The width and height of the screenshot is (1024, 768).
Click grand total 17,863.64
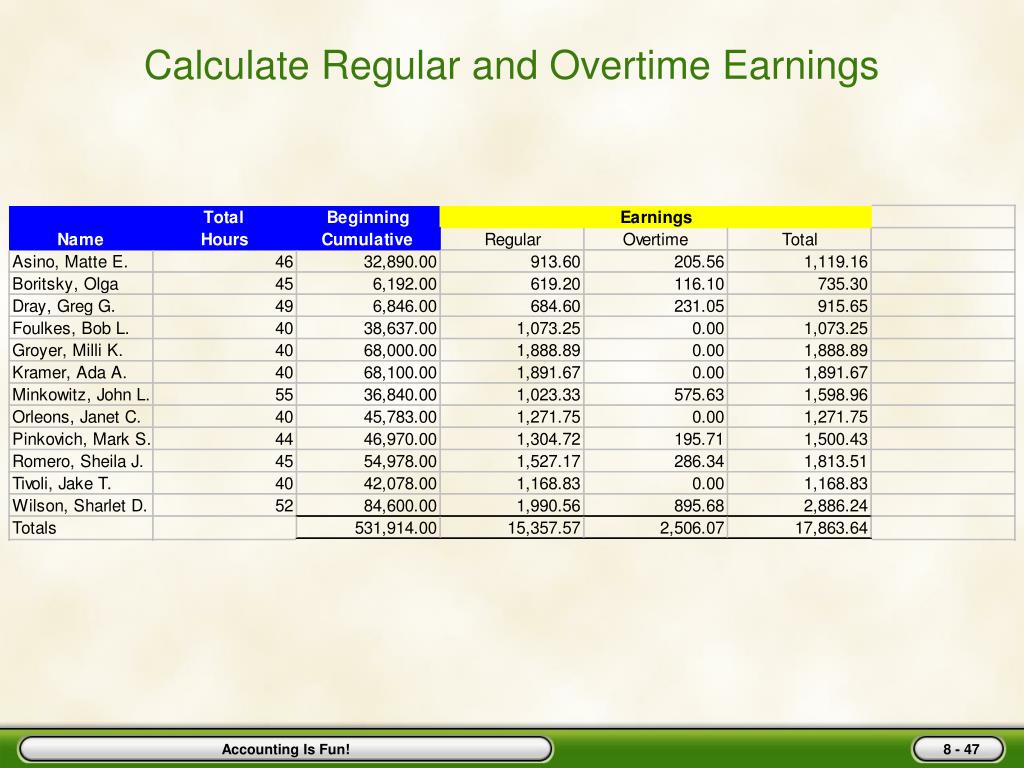831,528
